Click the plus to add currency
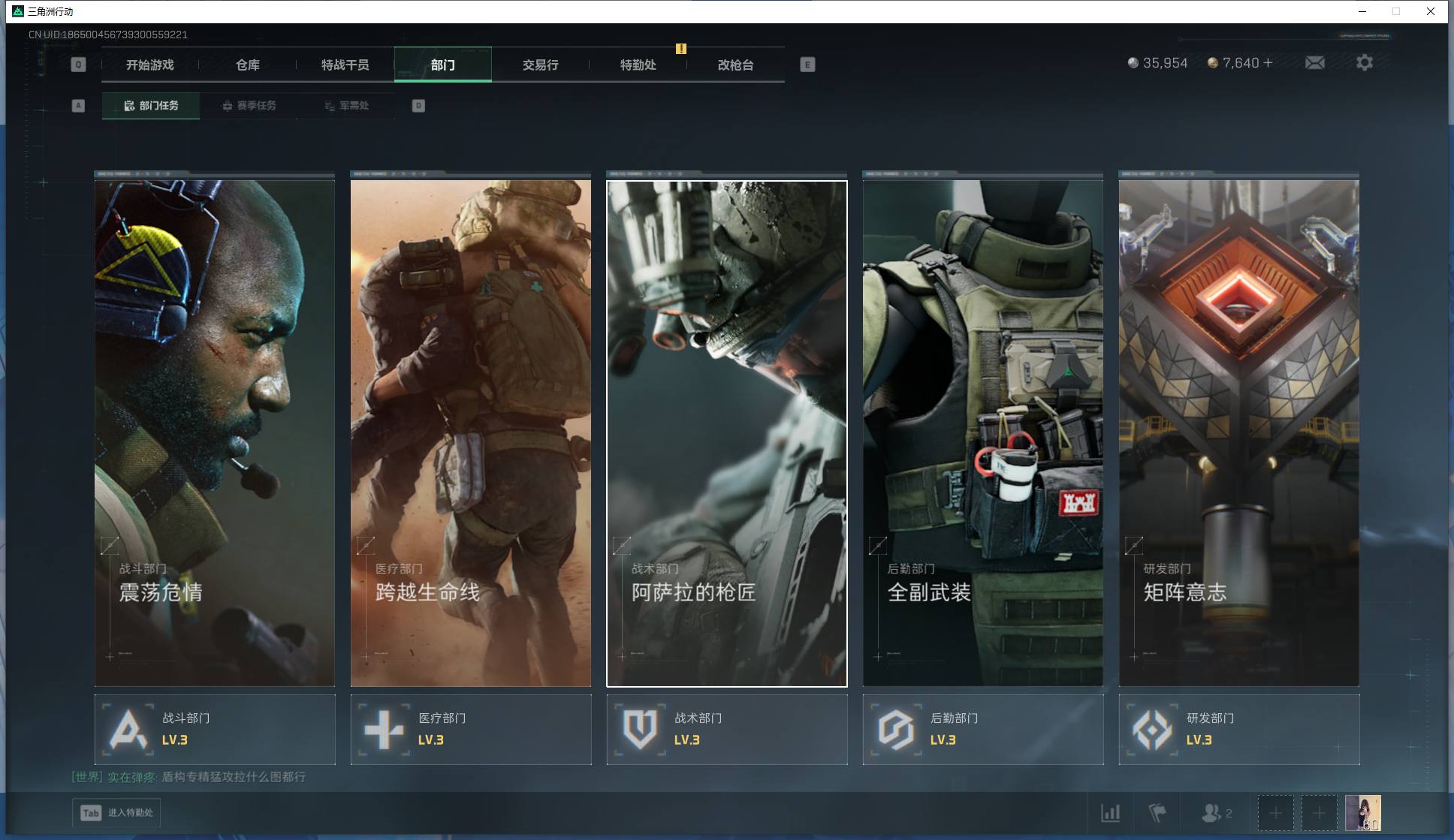This screenshot has height=840, width=1454. (1268, 63)
